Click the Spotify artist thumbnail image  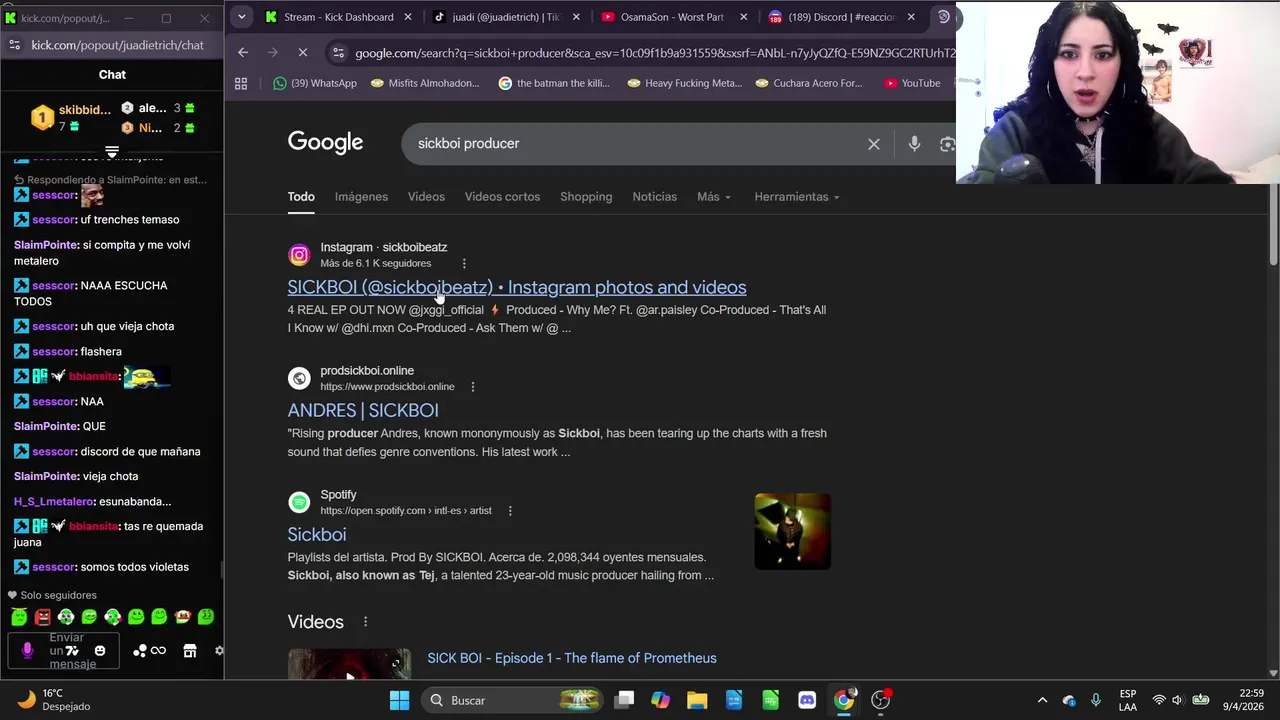tap(792, 531)
